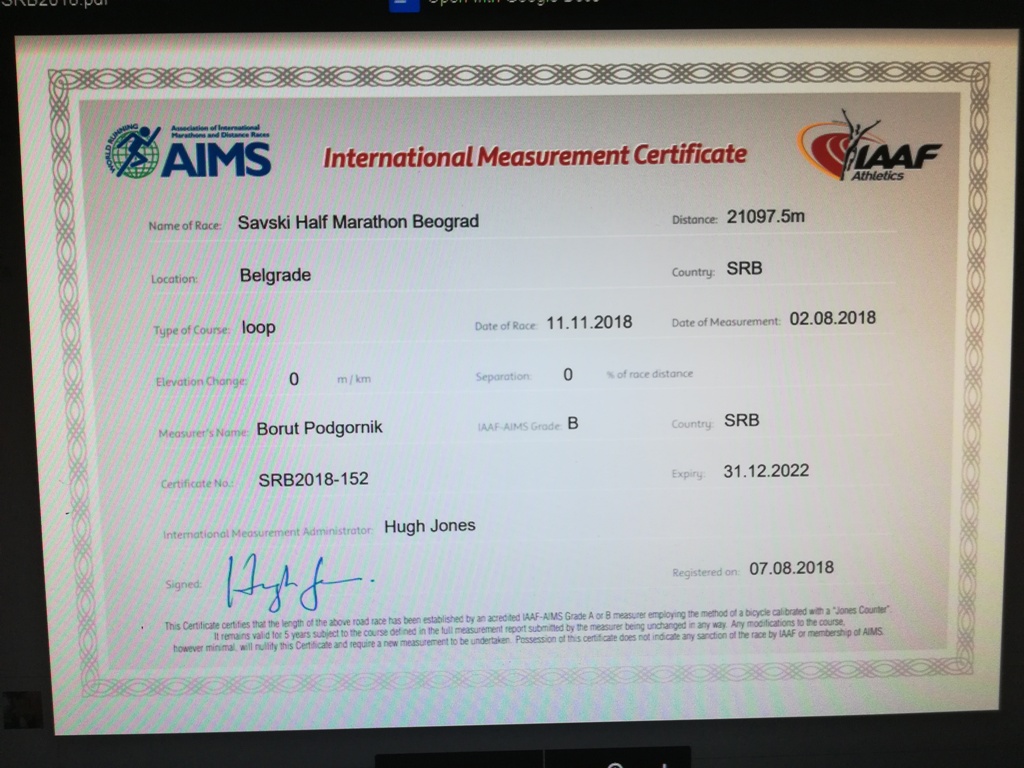Click the IAAF-AIMS Grade value 'B'
The height and width of the screenshot is (768, 1024).
coord(573,424)
